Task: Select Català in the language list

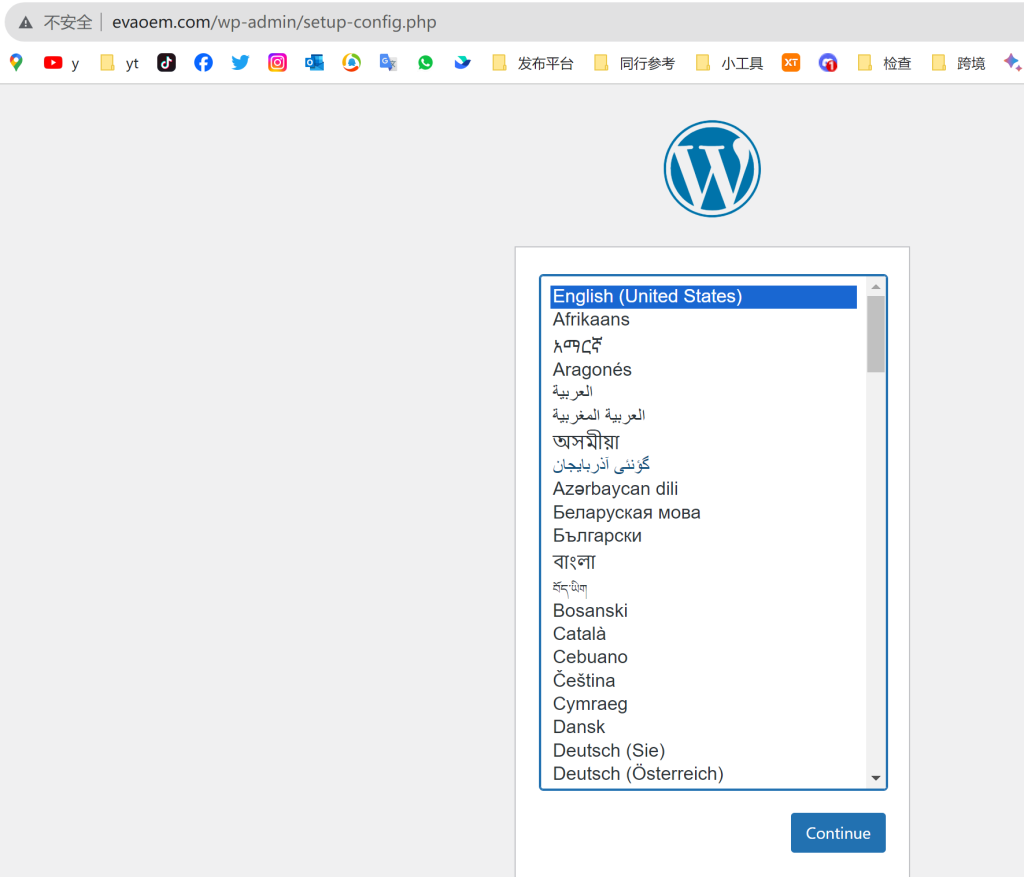Action: (x=703, y=634)
